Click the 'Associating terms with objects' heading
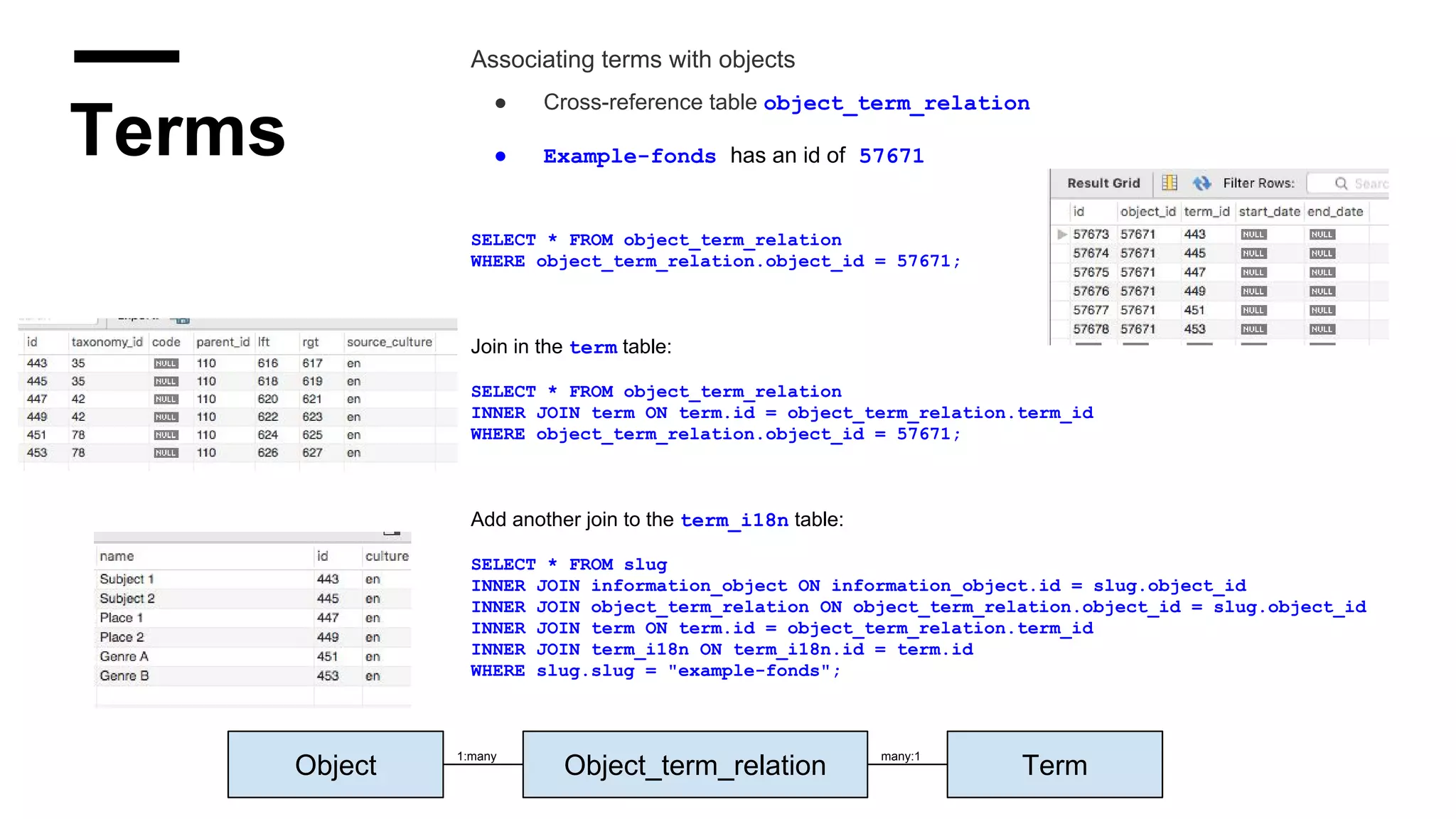The height and width of the screenshot is (819, 1456). [633, 60]
